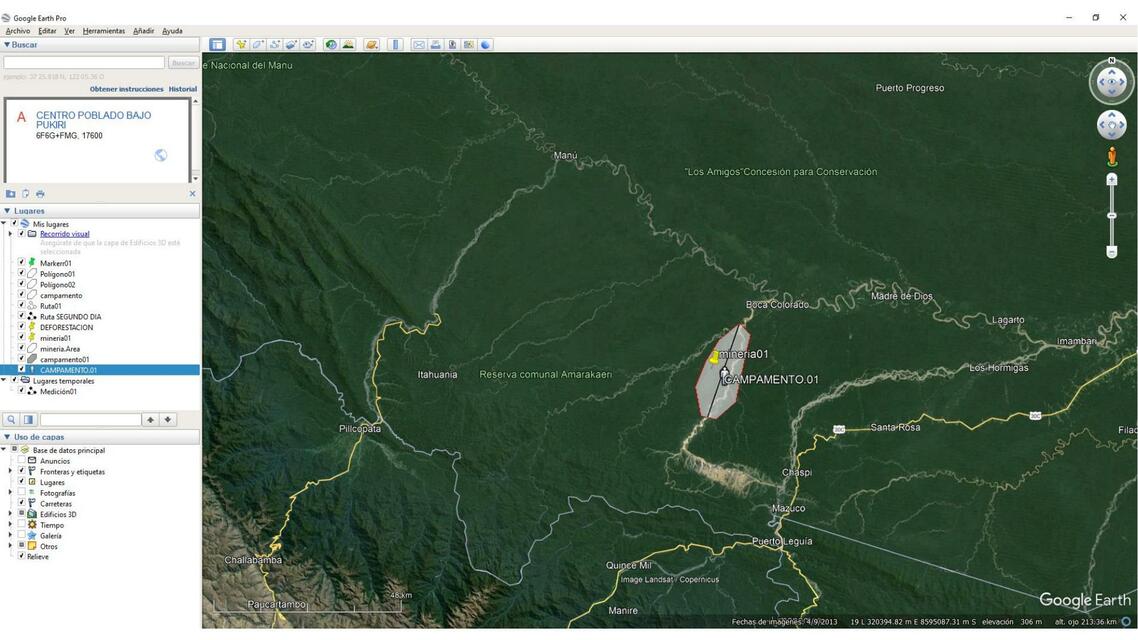Enable the Anuncios layer checkbox

tap(21, 461)
